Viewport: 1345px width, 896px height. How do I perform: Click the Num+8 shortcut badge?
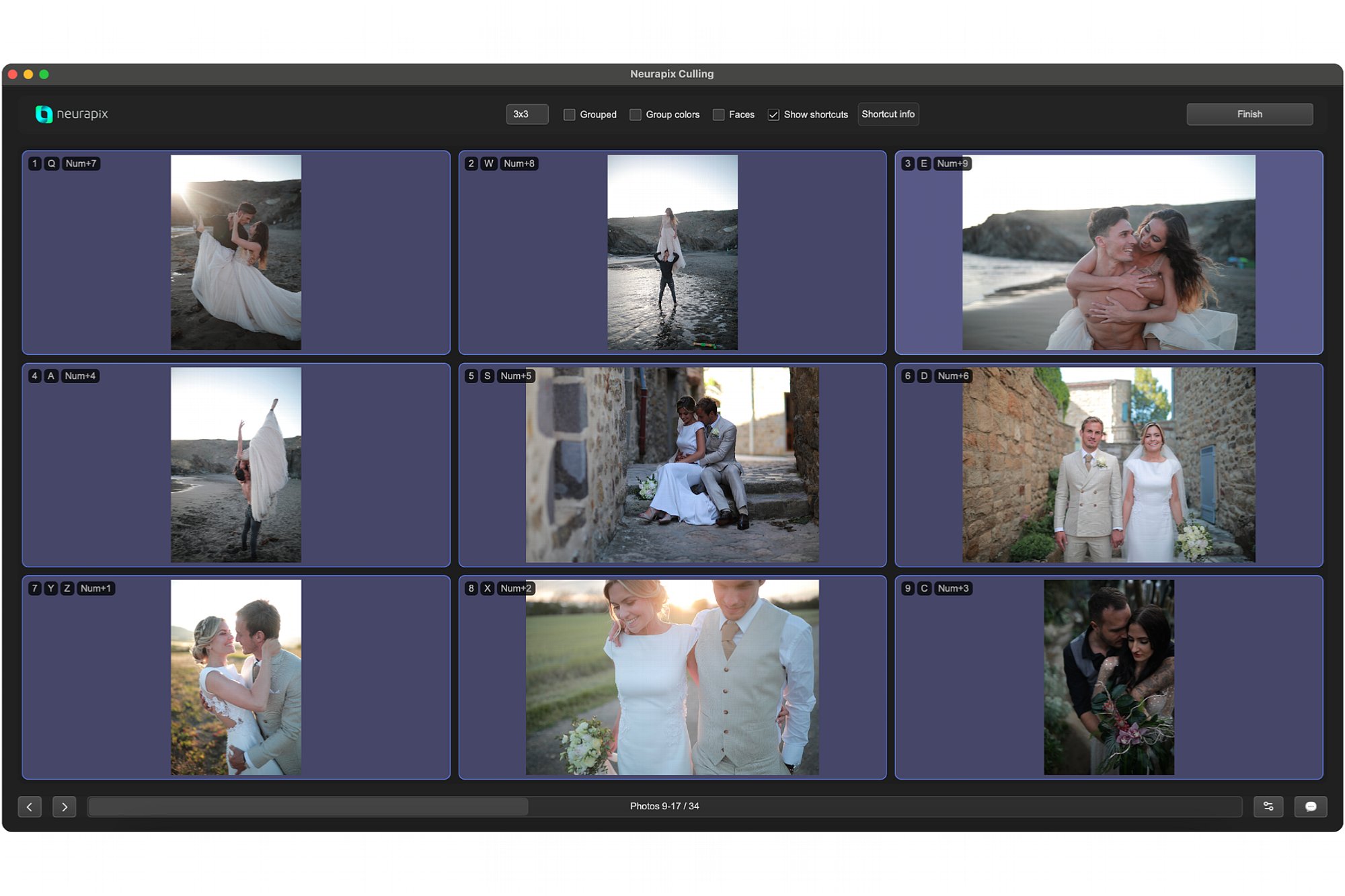(519, 163)
